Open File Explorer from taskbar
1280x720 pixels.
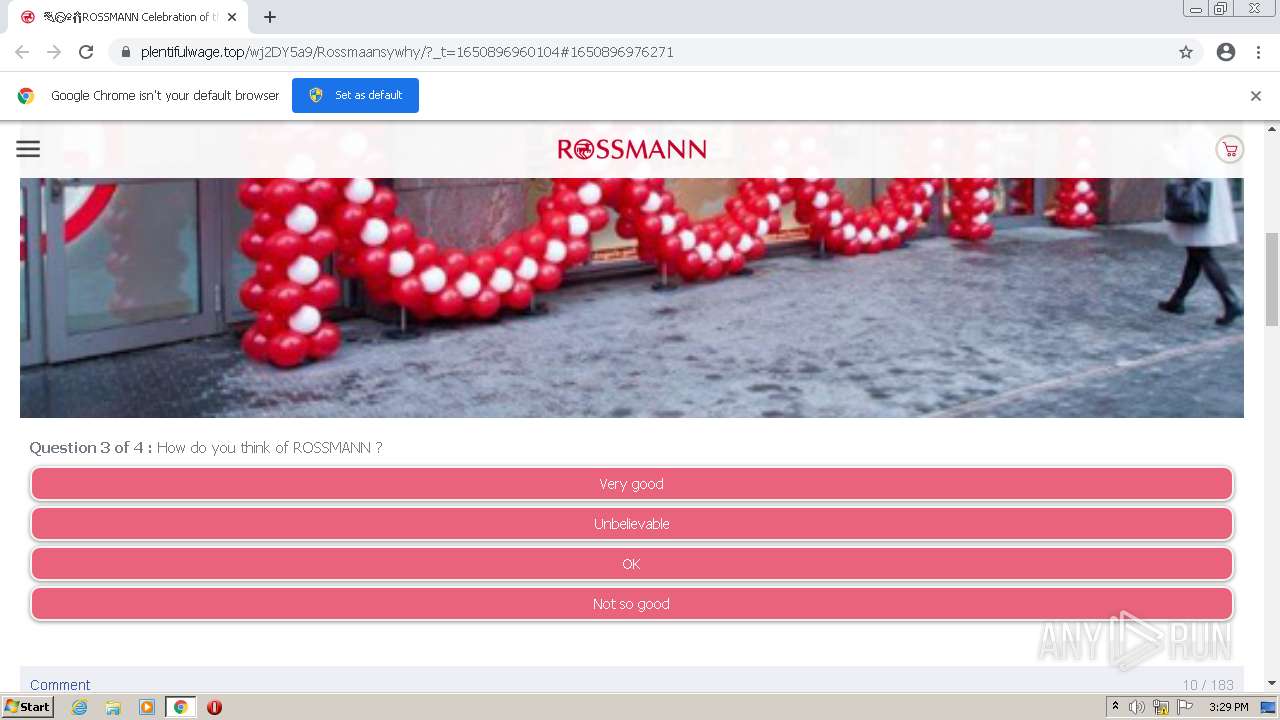[113, 707]
